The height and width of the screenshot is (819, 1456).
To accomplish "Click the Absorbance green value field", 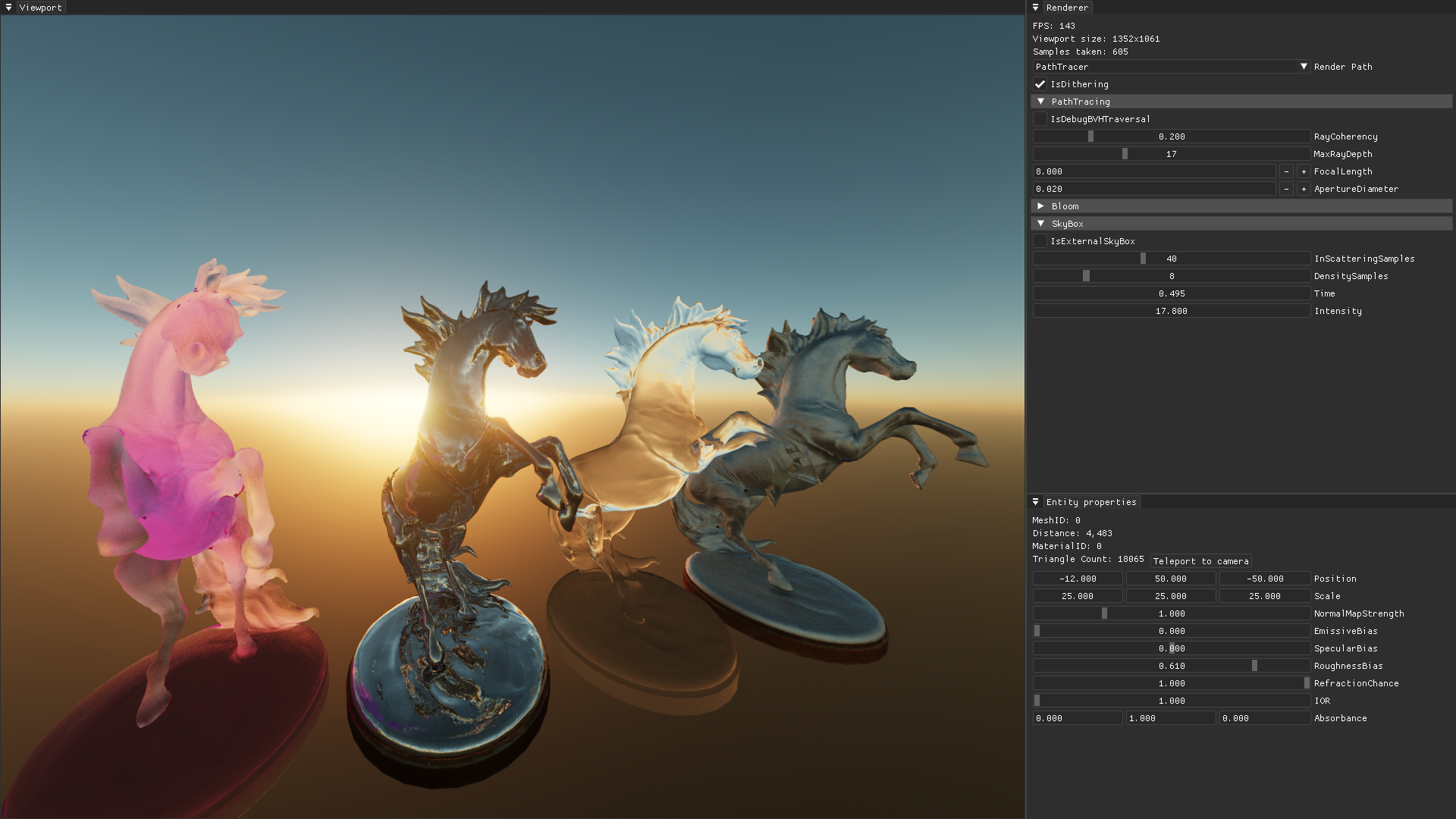I will click(1170, 718).
